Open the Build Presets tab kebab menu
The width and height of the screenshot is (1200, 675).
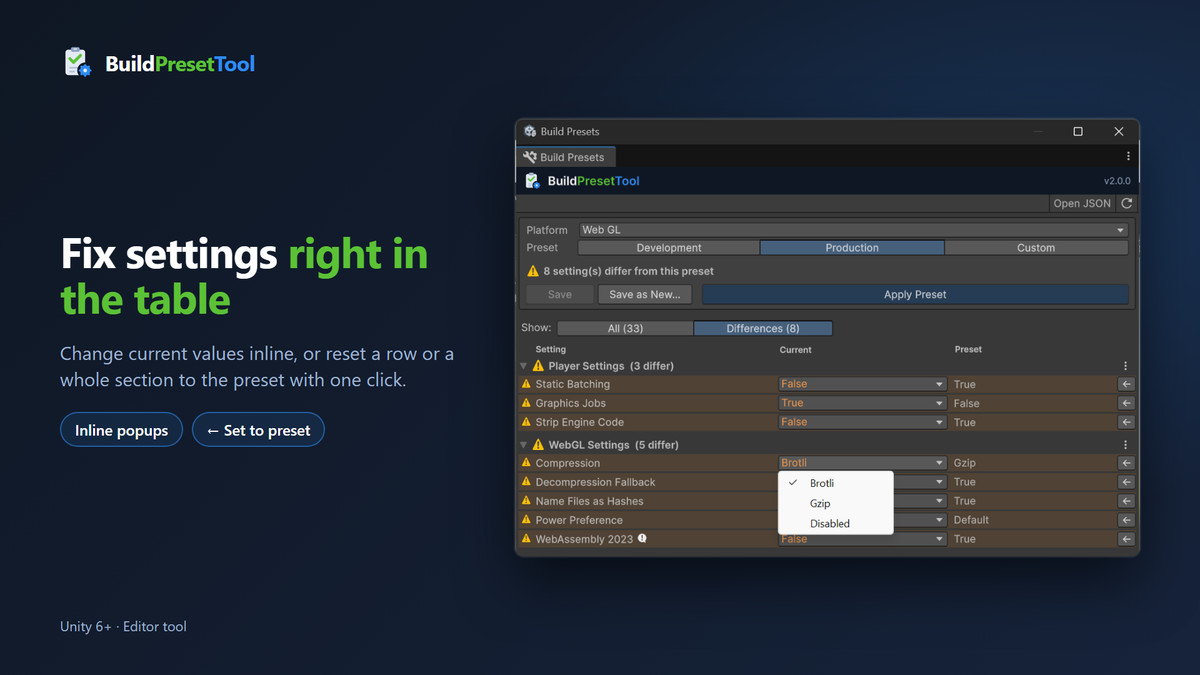pos(1128,156)
